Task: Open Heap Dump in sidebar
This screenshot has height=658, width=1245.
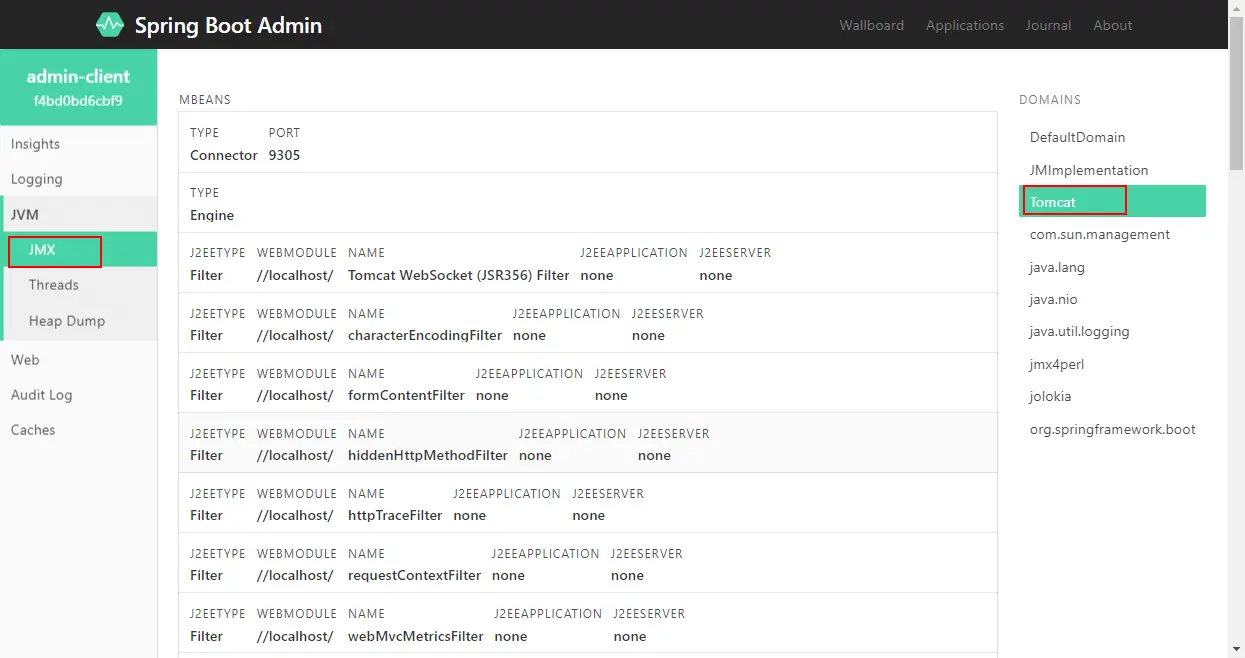Action: pos(67,321)
